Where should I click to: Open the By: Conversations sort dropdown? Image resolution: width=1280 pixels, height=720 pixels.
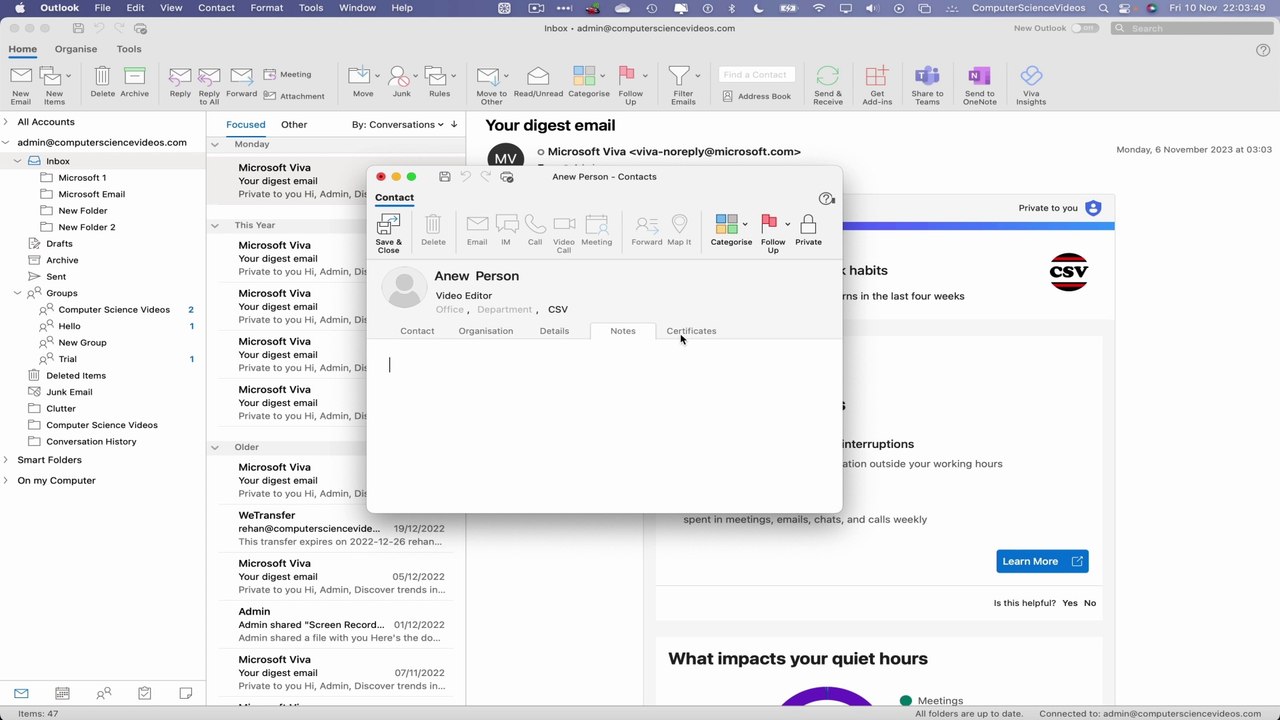398,125
